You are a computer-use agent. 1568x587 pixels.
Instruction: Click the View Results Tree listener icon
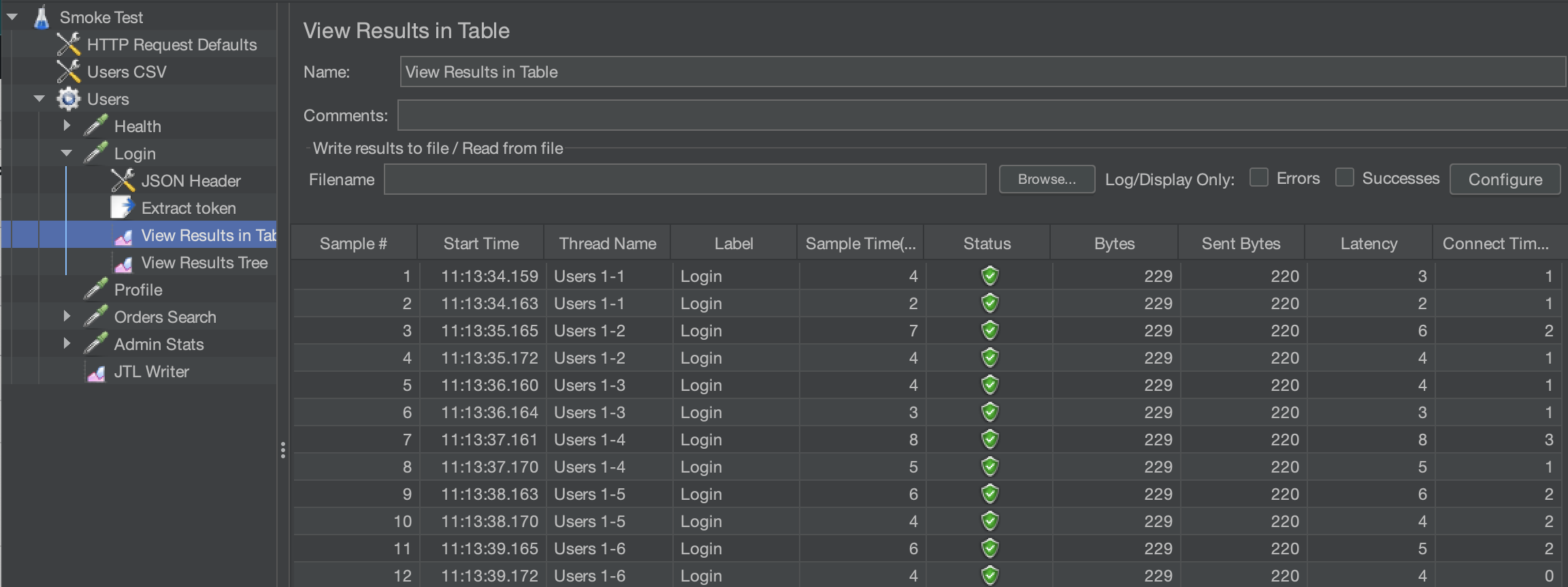click(124, 264)
